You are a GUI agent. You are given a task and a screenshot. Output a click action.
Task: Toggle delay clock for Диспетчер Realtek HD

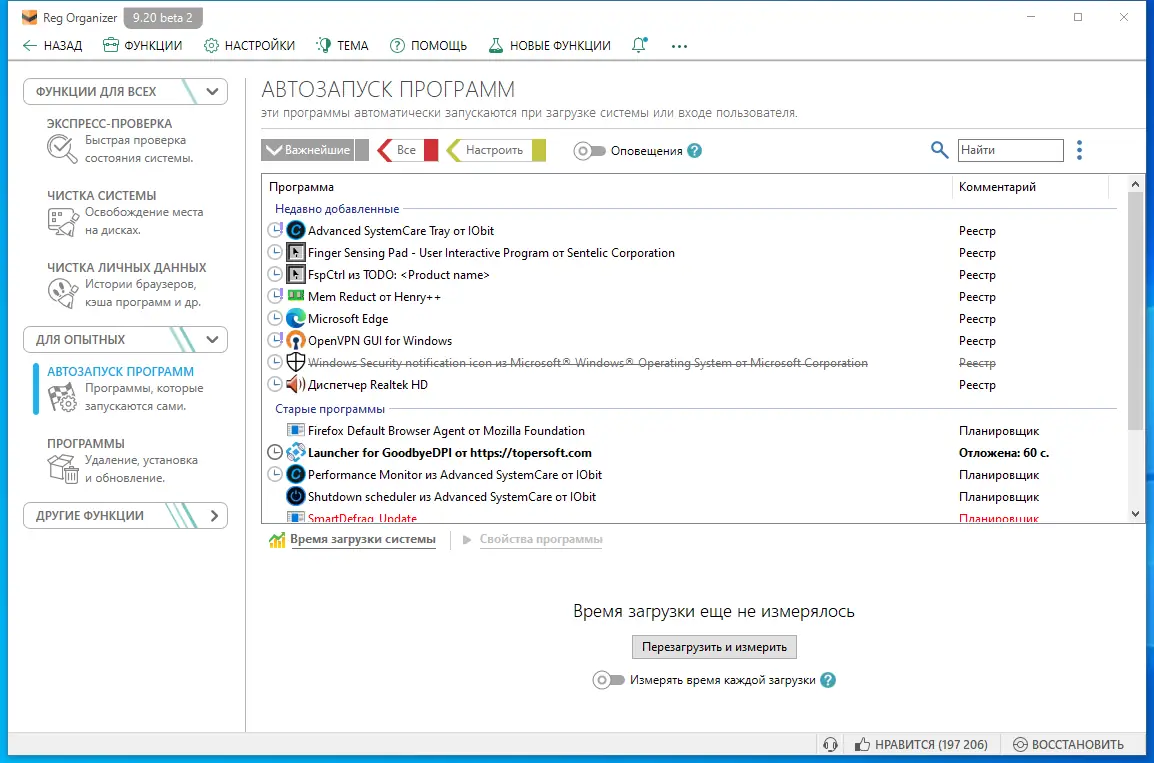point(275,384)
